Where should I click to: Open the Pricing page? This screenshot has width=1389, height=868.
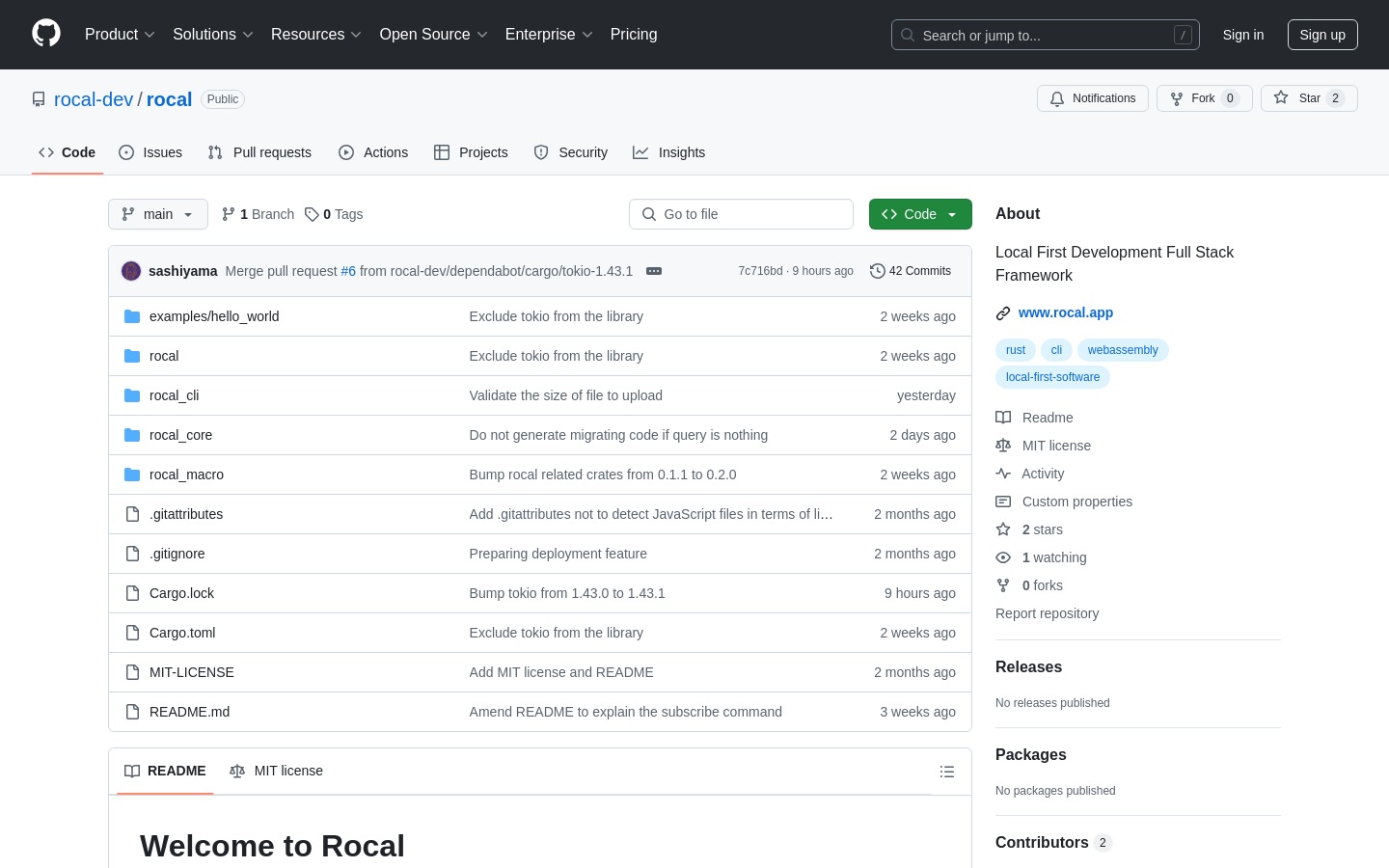634,34
